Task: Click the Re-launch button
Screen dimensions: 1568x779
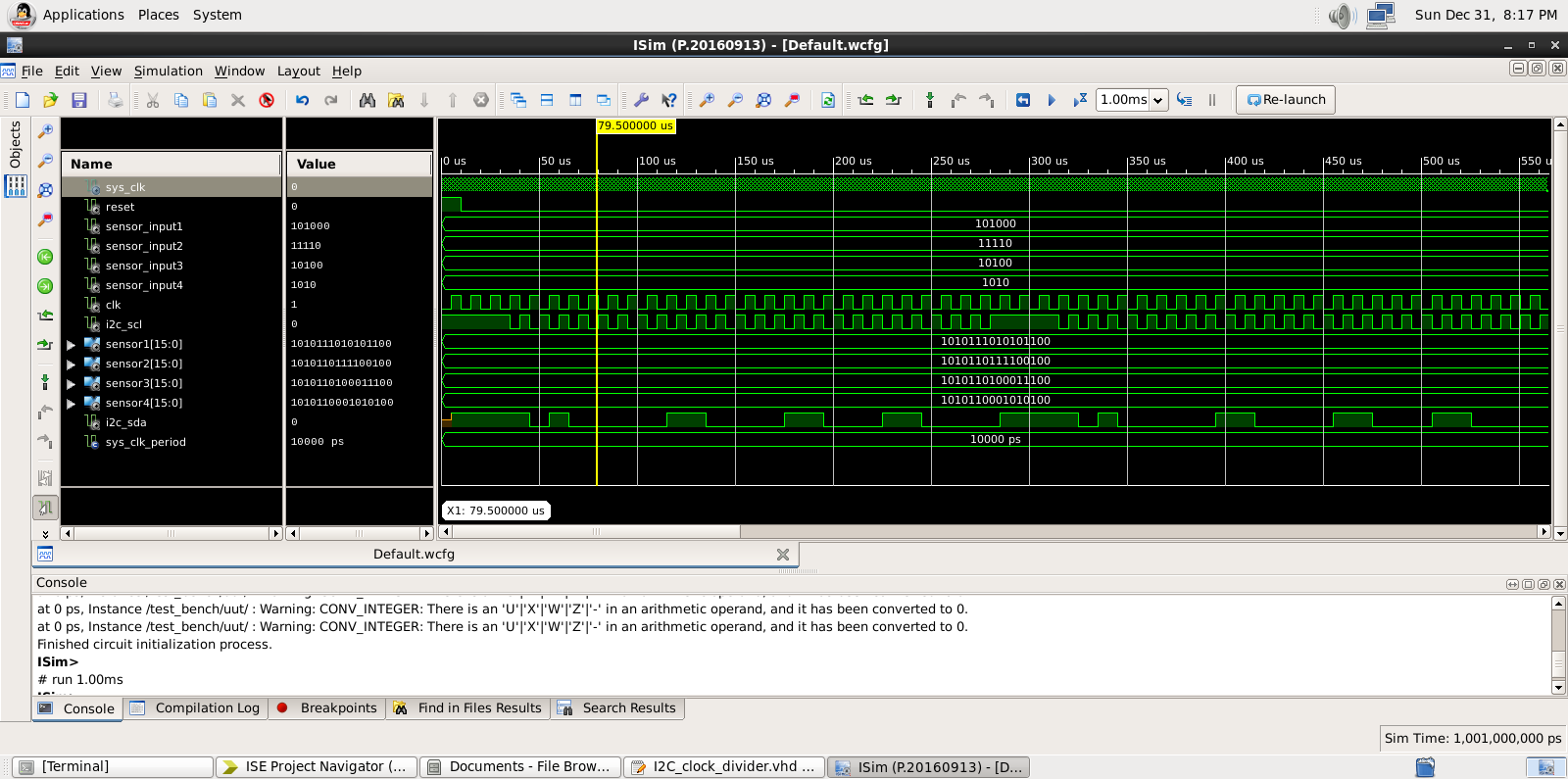Action: (1286, 100)
